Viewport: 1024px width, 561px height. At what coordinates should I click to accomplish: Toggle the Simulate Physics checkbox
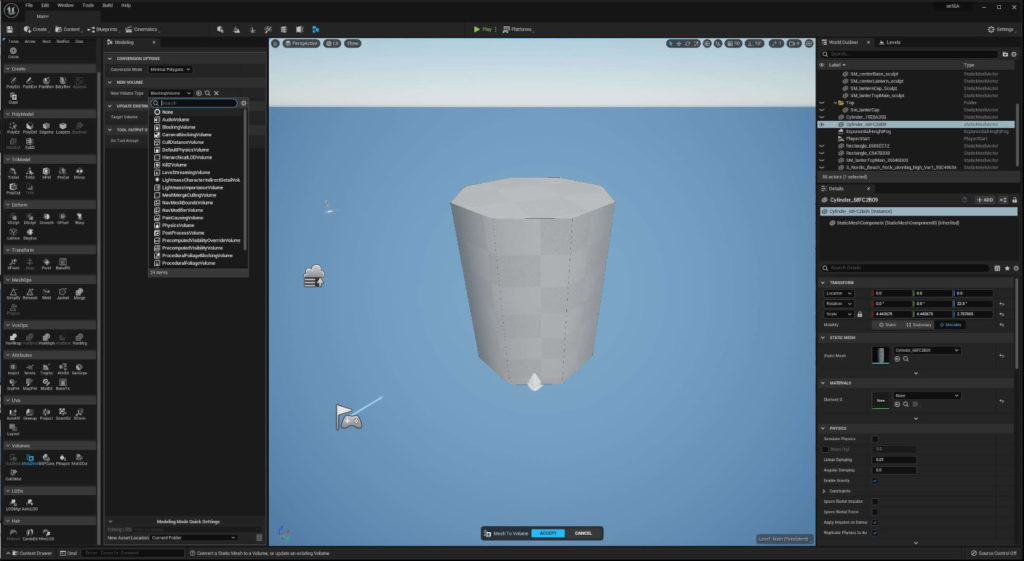point(875,439)
